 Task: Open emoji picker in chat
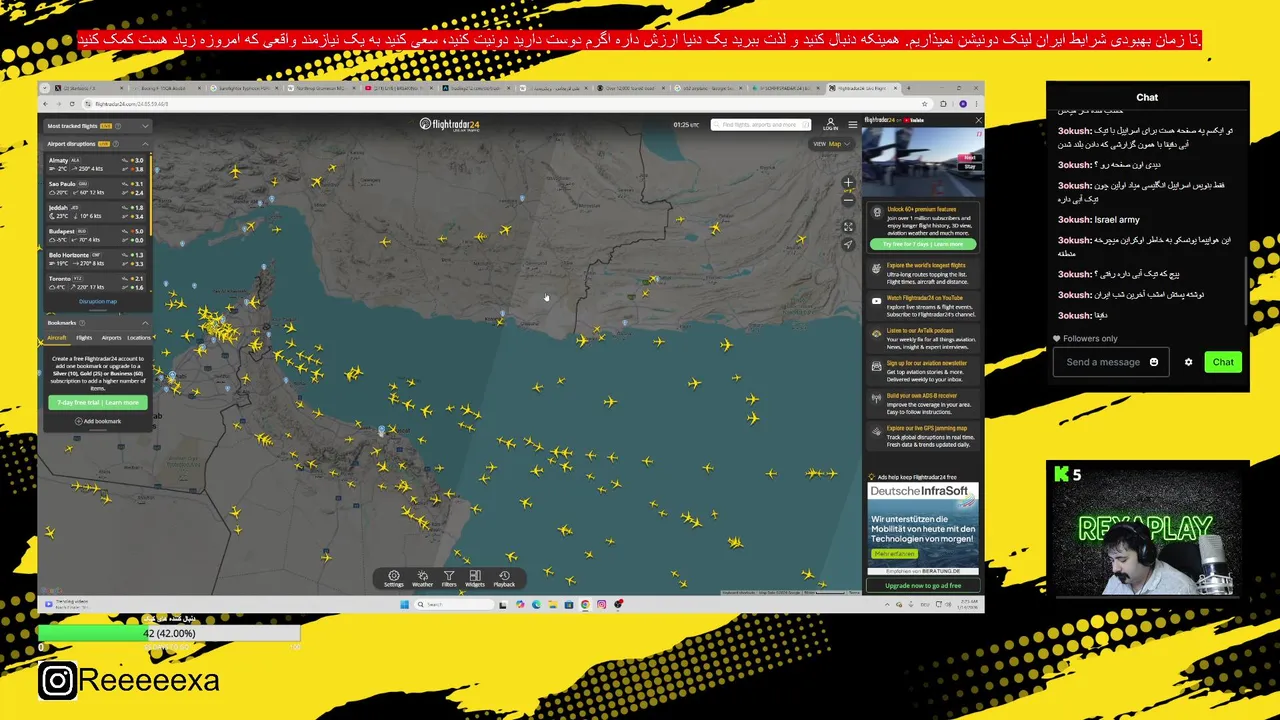coord(1153,362)
